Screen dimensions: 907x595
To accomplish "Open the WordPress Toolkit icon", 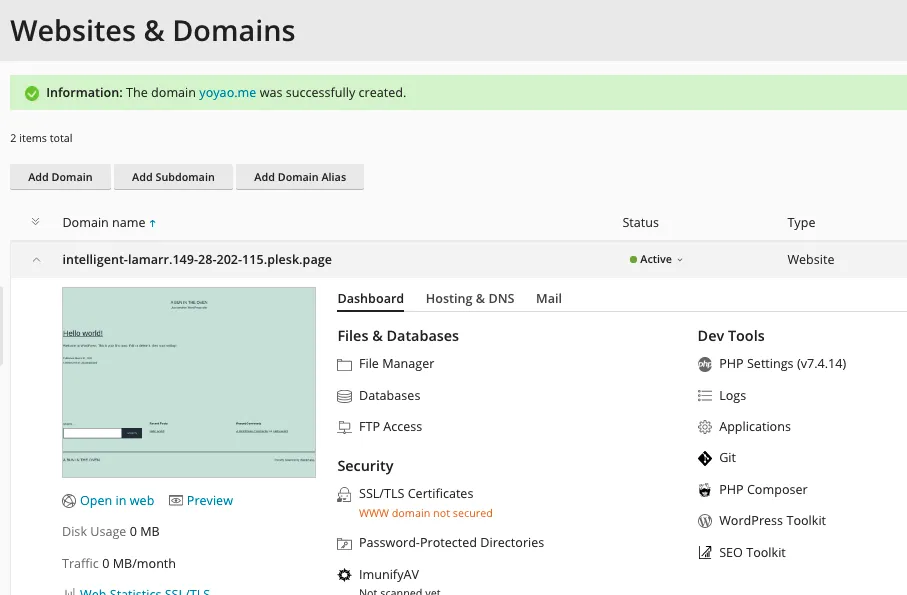I will 705,520.
